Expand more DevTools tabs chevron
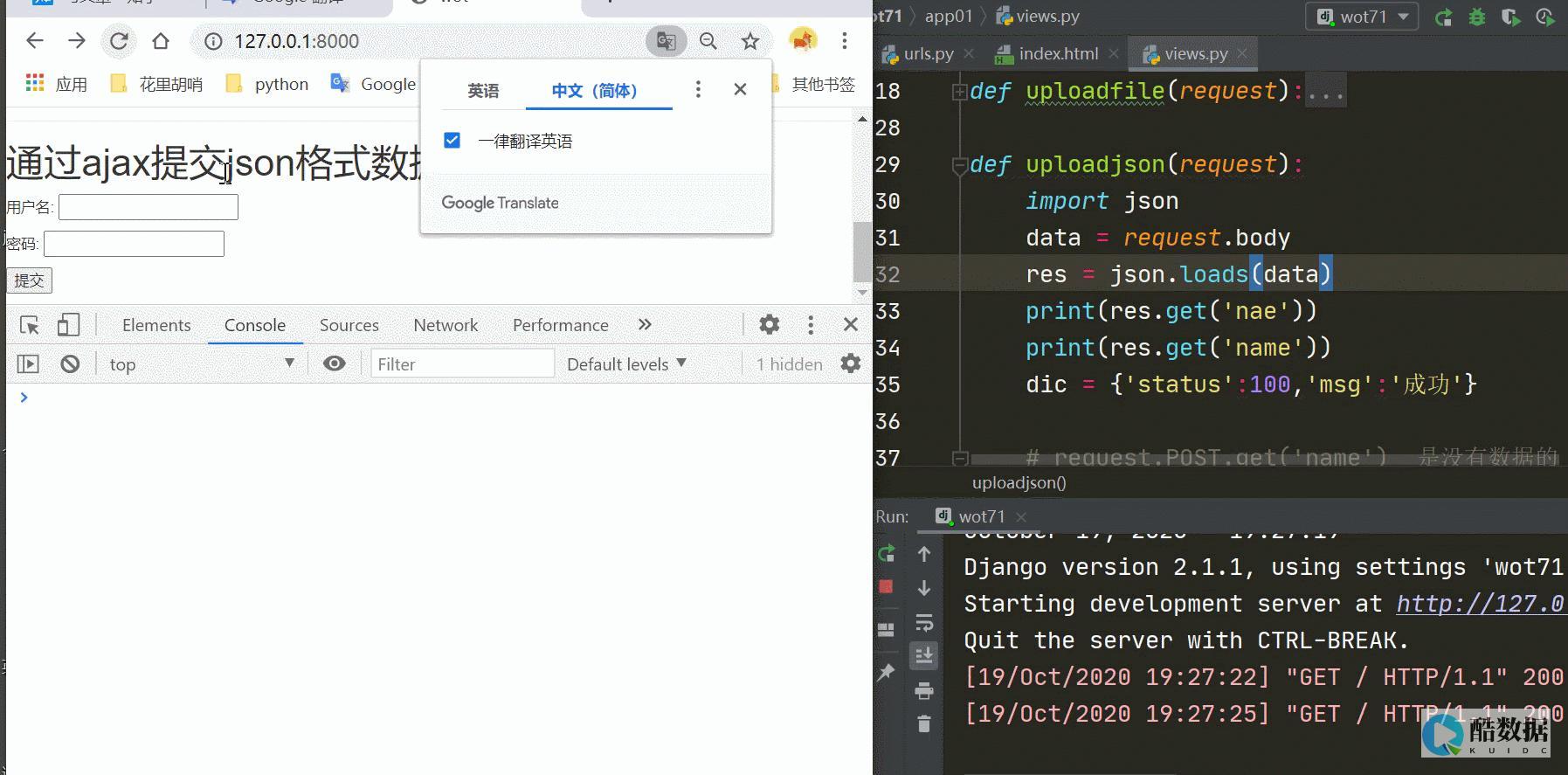The image size is (1568, 775). [x=645, y=324]
